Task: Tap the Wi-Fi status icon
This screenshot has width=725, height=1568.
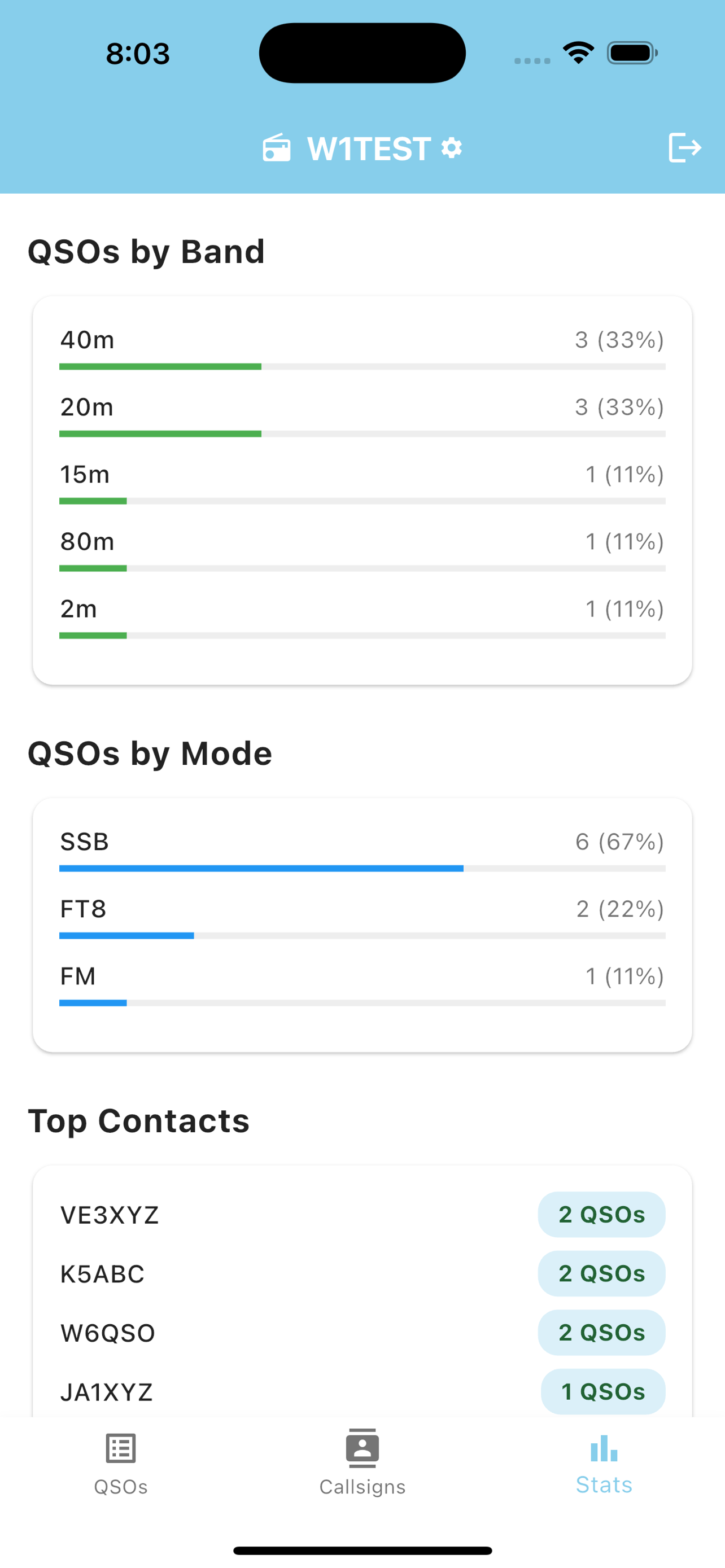Action: tap(578, 53)
